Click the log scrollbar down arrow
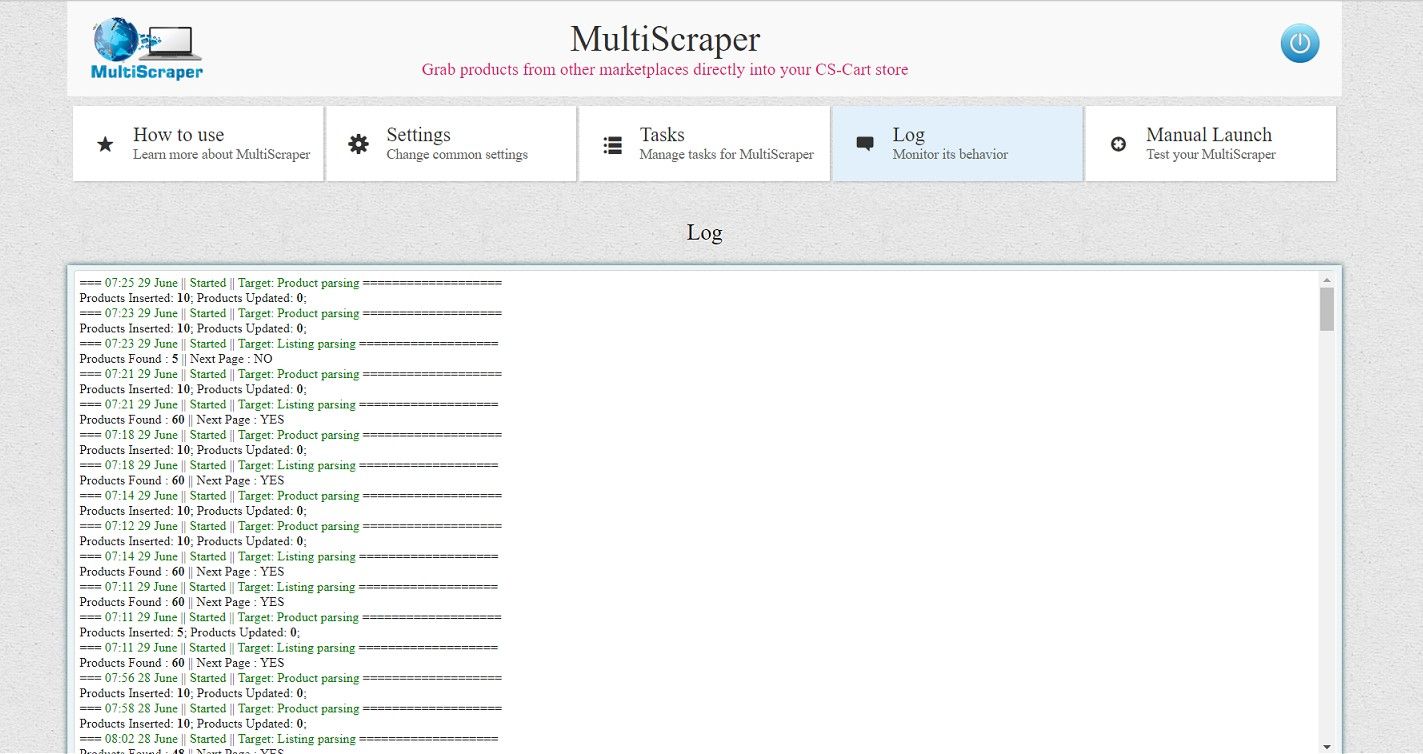The width and height of the screenshot is (1423, 754). pos(1327,746)
